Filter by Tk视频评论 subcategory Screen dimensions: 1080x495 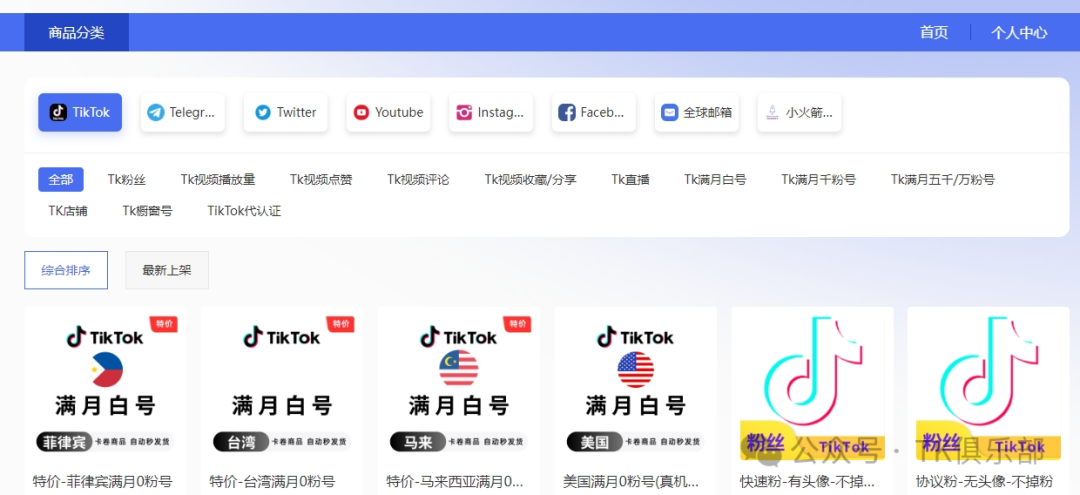tap(418, 180)
